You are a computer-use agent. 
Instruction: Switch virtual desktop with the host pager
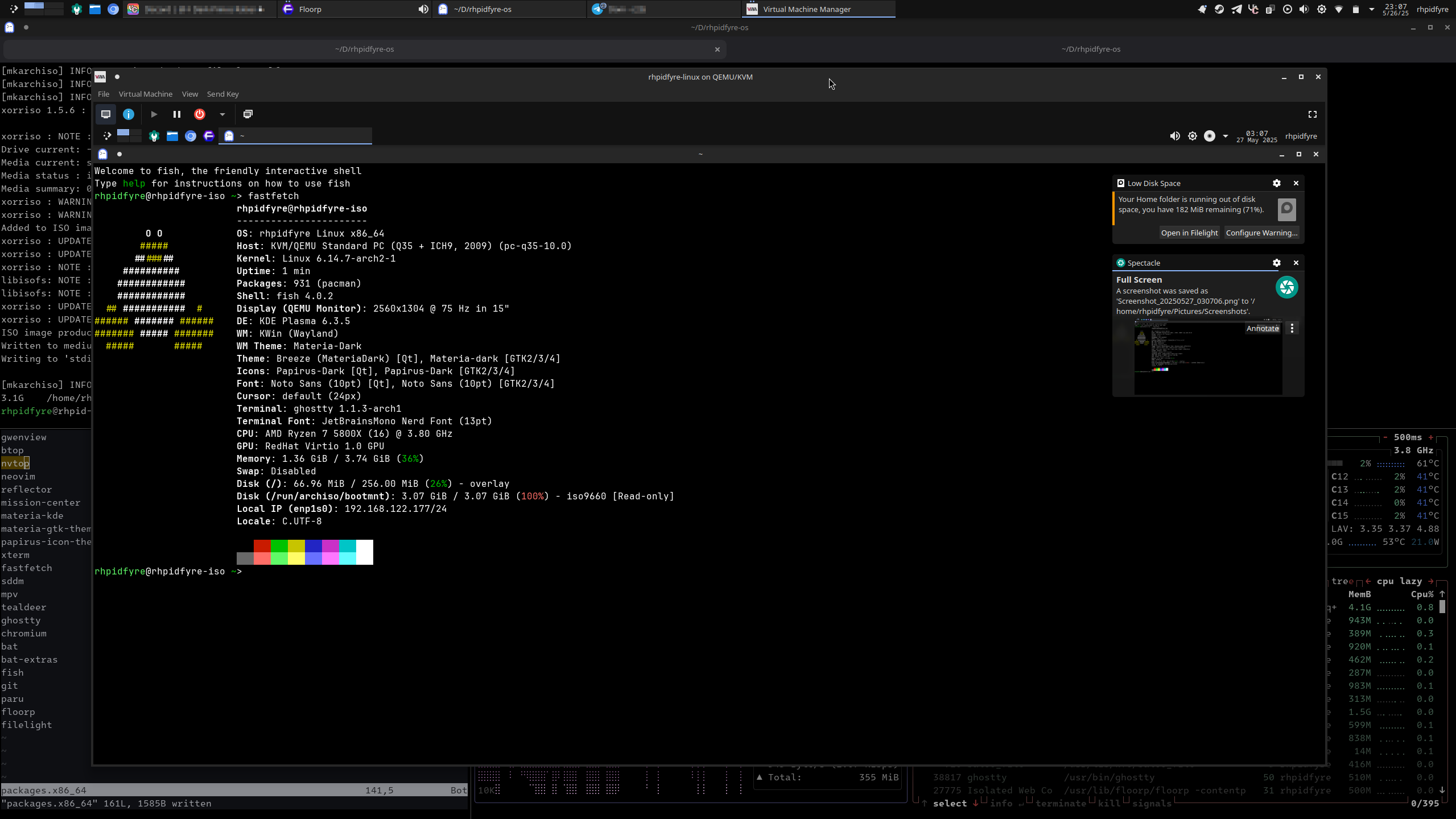[44, 9]
